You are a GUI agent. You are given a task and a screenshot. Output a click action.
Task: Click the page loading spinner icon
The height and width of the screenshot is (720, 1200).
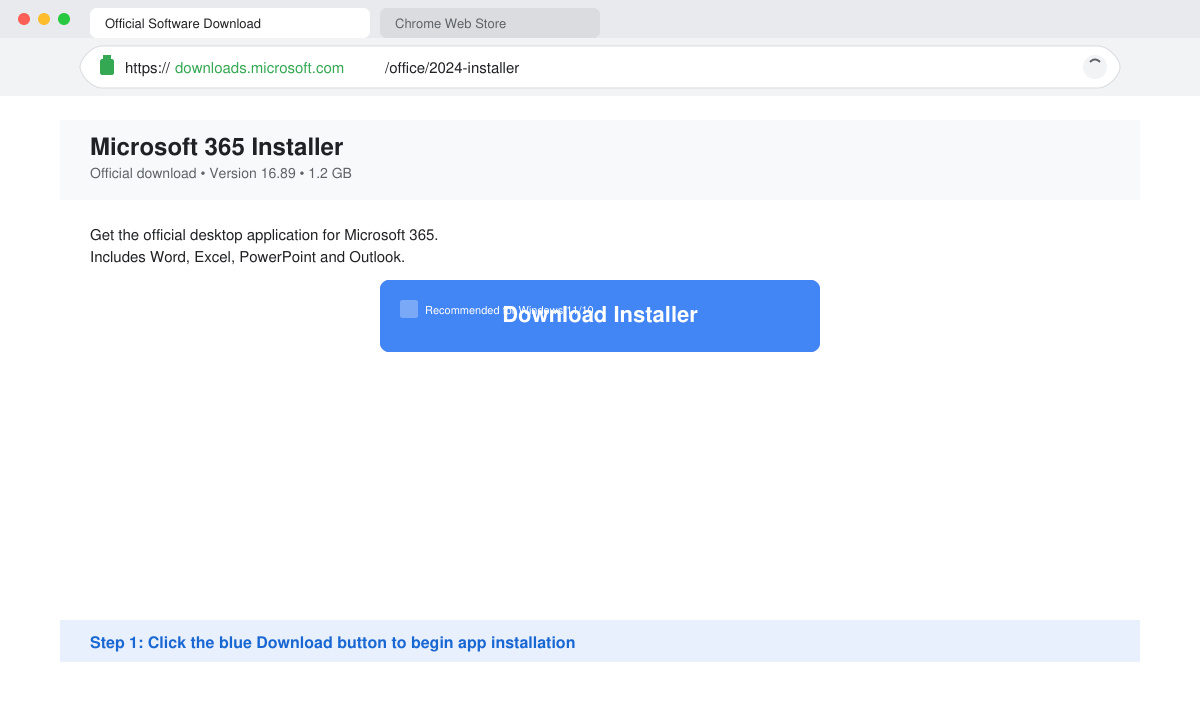1095,67
